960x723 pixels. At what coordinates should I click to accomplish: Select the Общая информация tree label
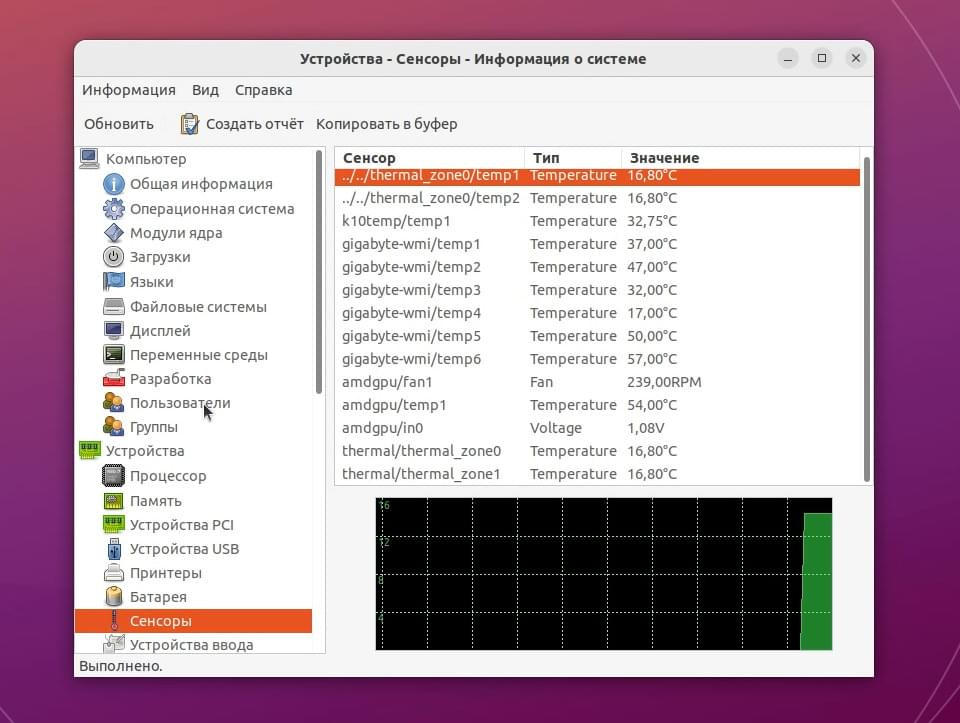click(x=201, y=184)
